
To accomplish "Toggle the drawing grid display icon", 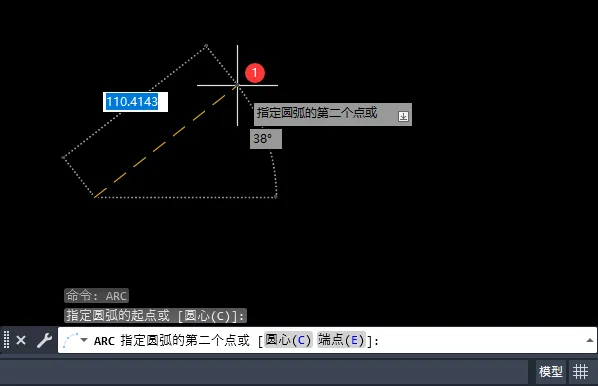I will coord(580,372).
